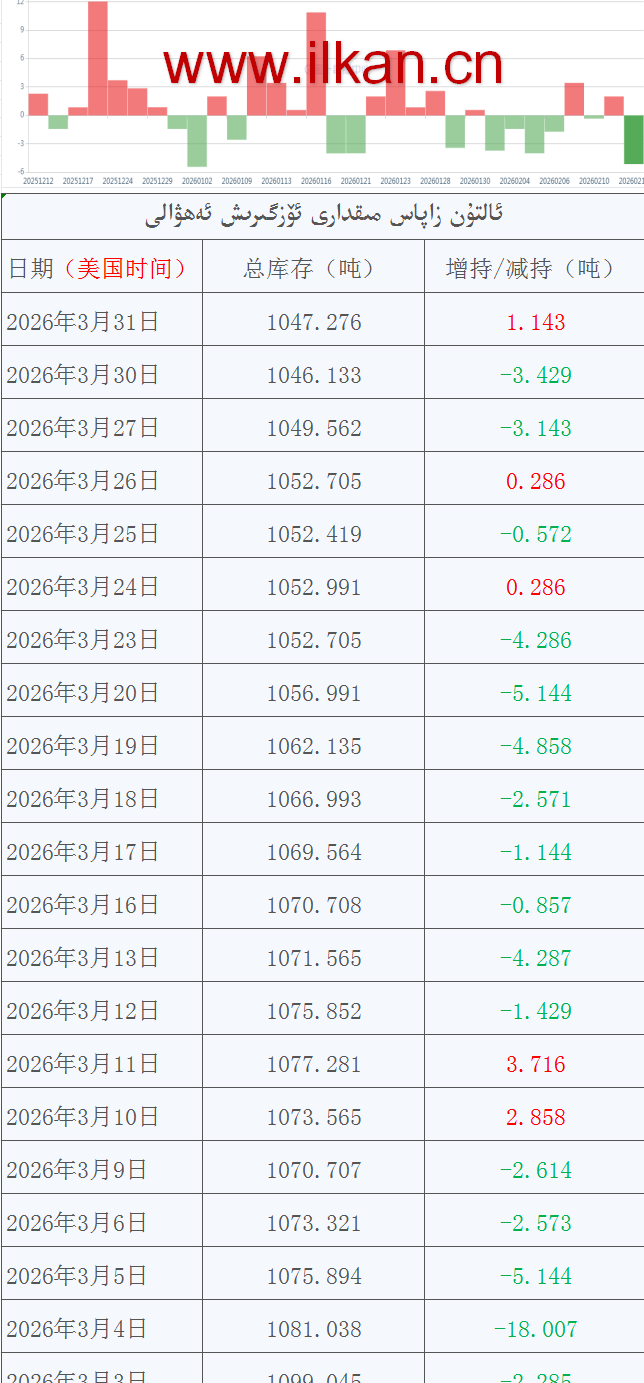Screen dimensions: 644x1383
Task: Click the tall red bar above 20260116
Action: [316, 63]
